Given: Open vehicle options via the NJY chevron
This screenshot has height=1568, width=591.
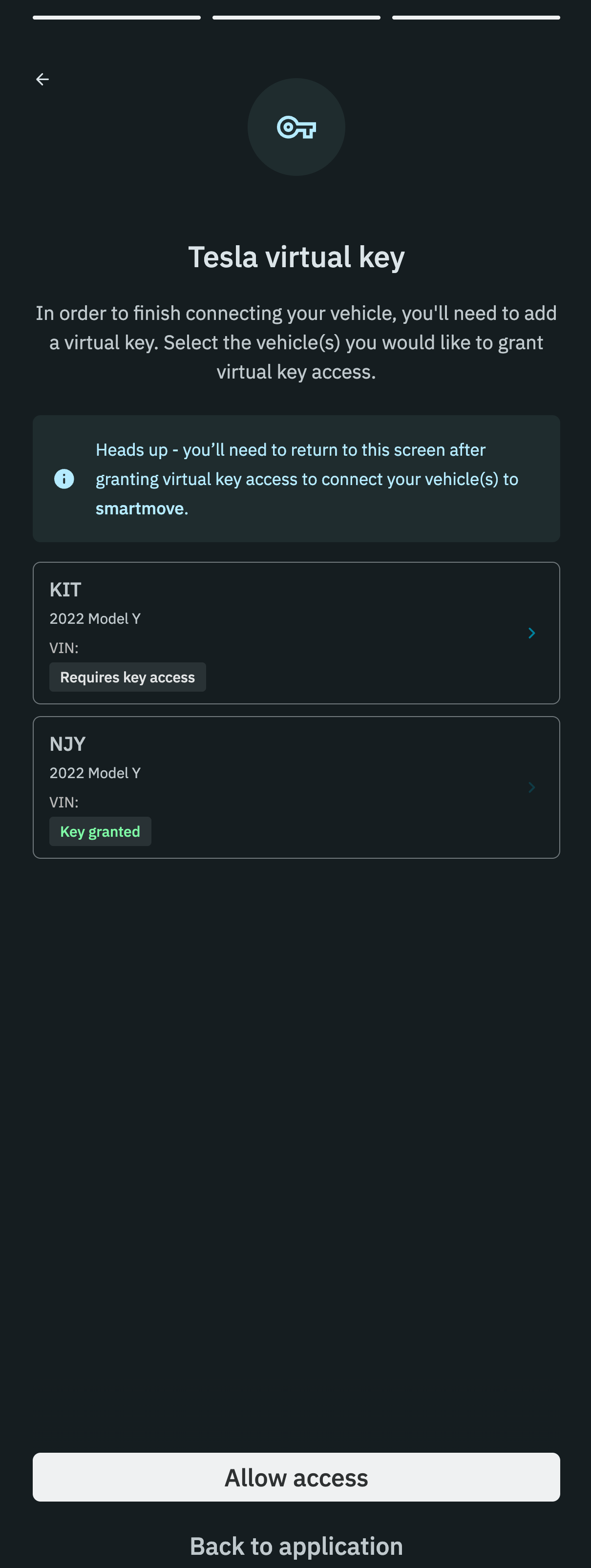Looking at the screenshot, I should click(x=531, y=787).
